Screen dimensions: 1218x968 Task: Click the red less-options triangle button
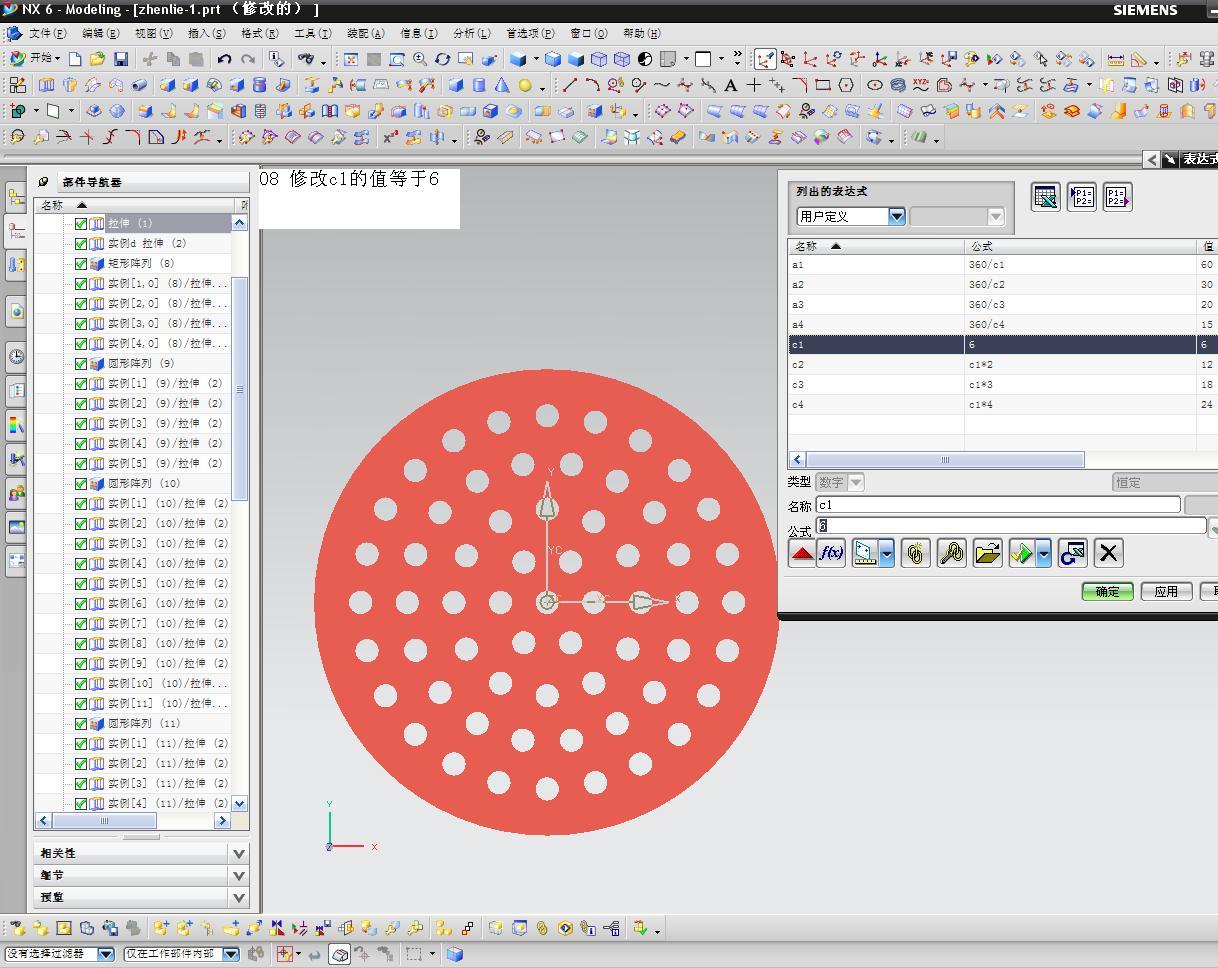click(802, 553)
